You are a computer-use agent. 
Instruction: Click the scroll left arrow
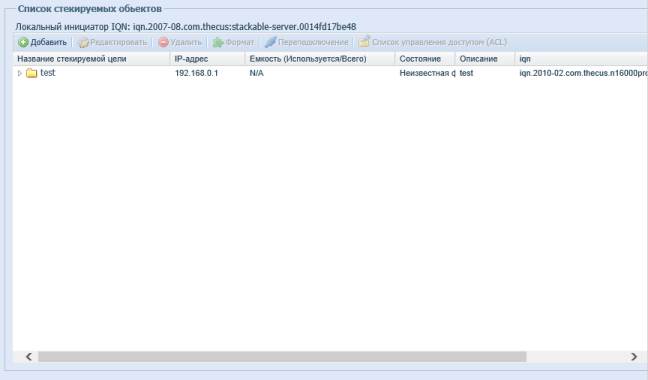pyautogui.click(x=29, y=356)
